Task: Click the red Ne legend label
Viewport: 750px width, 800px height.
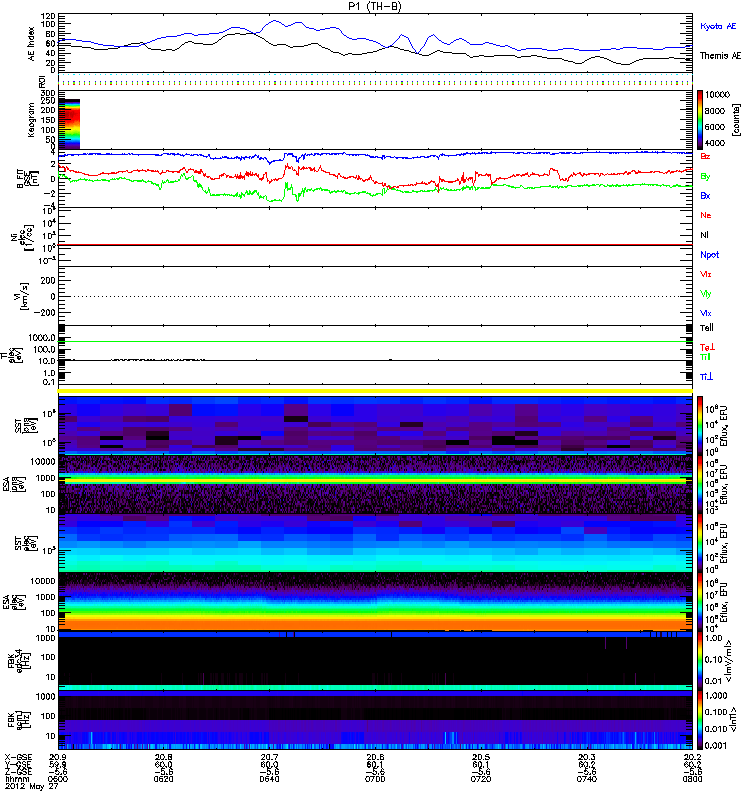Action: (x=706, y=215)
